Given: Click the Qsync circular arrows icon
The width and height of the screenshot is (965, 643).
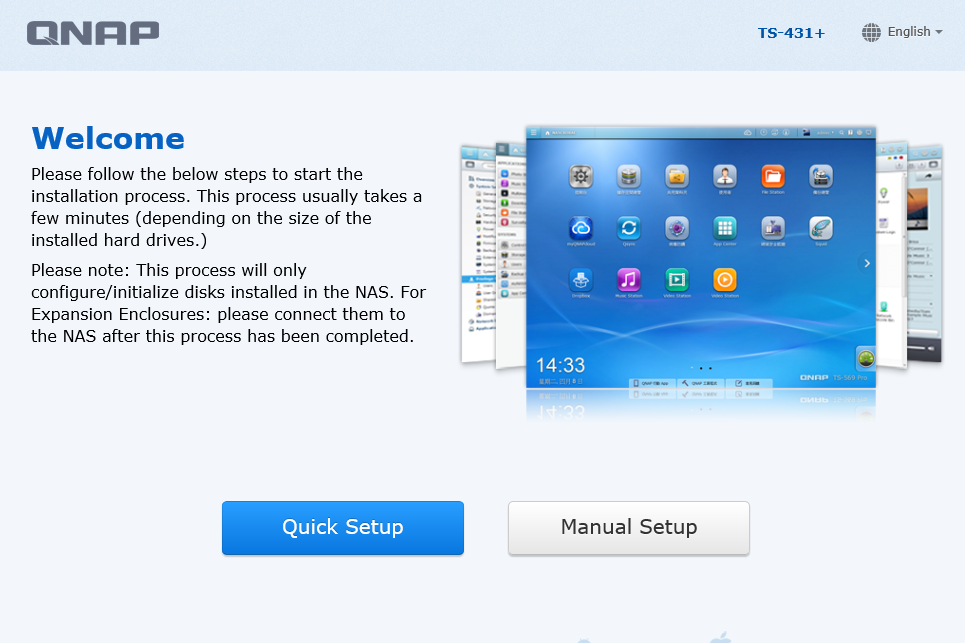Looking at the screenshot, I should pyautogui.click(x=629, y=228).
